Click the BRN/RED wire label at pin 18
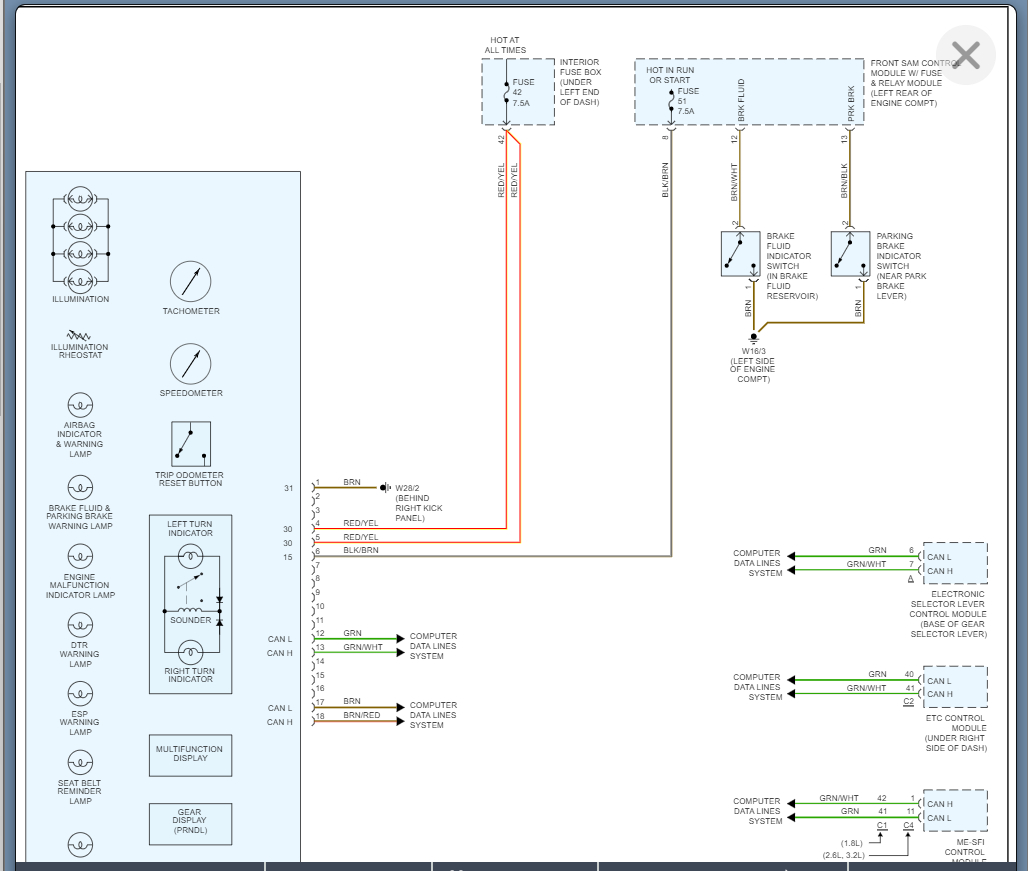The height and width of the screenshot is (871, 1028). click(x=362, y=715)
